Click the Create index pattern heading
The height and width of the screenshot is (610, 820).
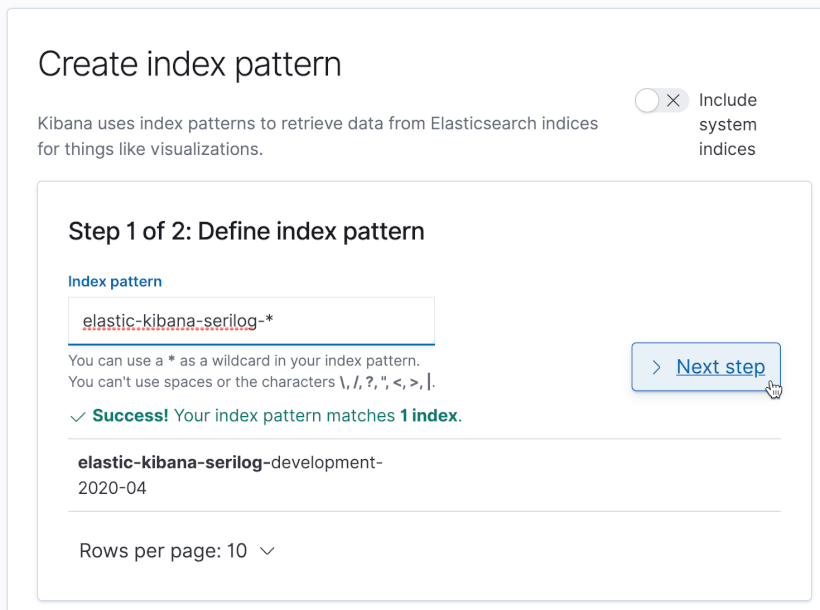189,64
